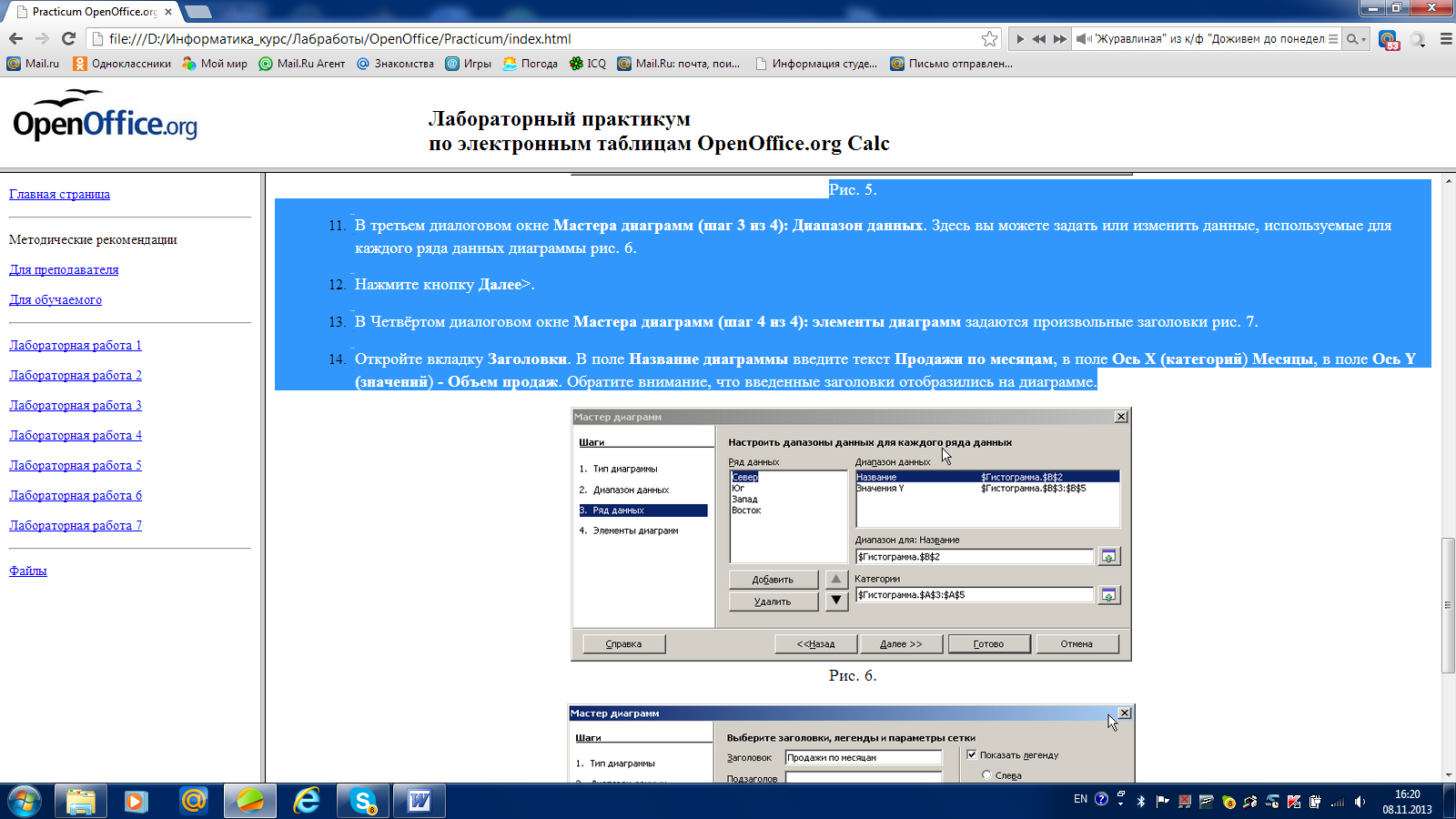The height and width of the screenshot is (819, 1456).
Task: Open the round gray extension dropdown
Action: (1418, 39)
